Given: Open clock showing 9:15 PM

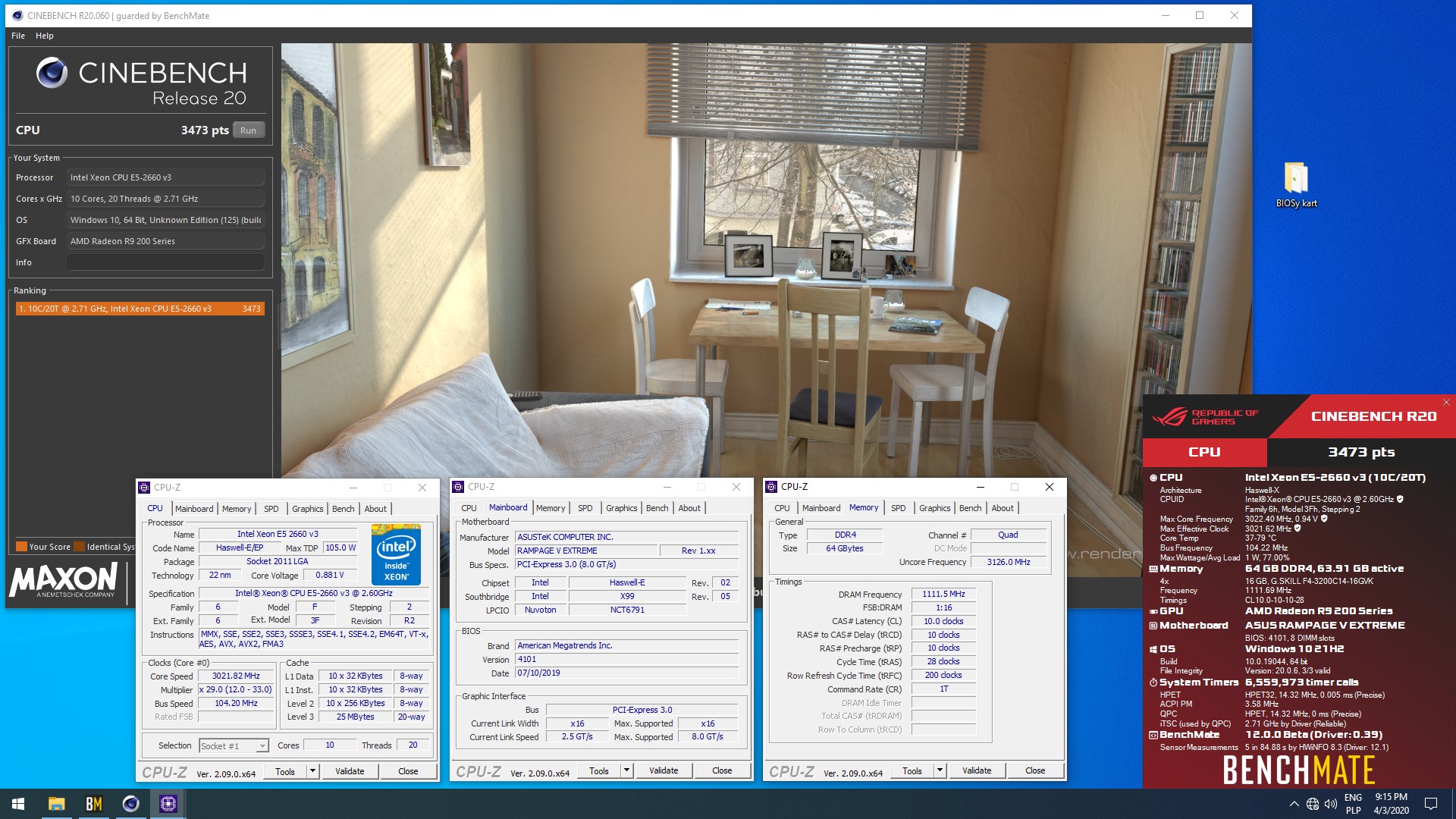Looking at the screenshot, I should [x=1391, y=804].
